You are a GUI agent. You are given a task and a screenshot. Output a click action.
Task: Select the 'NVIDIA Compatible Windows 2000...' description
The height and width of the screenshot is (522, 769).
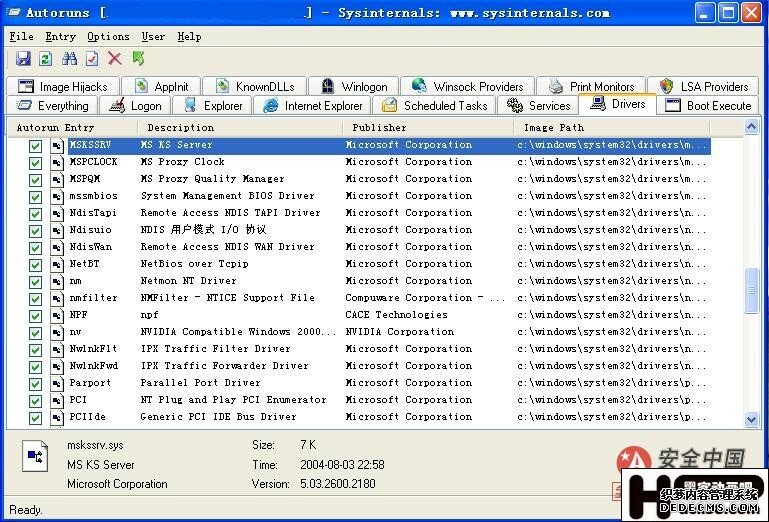pyautogui.click(x=237, y=332)
